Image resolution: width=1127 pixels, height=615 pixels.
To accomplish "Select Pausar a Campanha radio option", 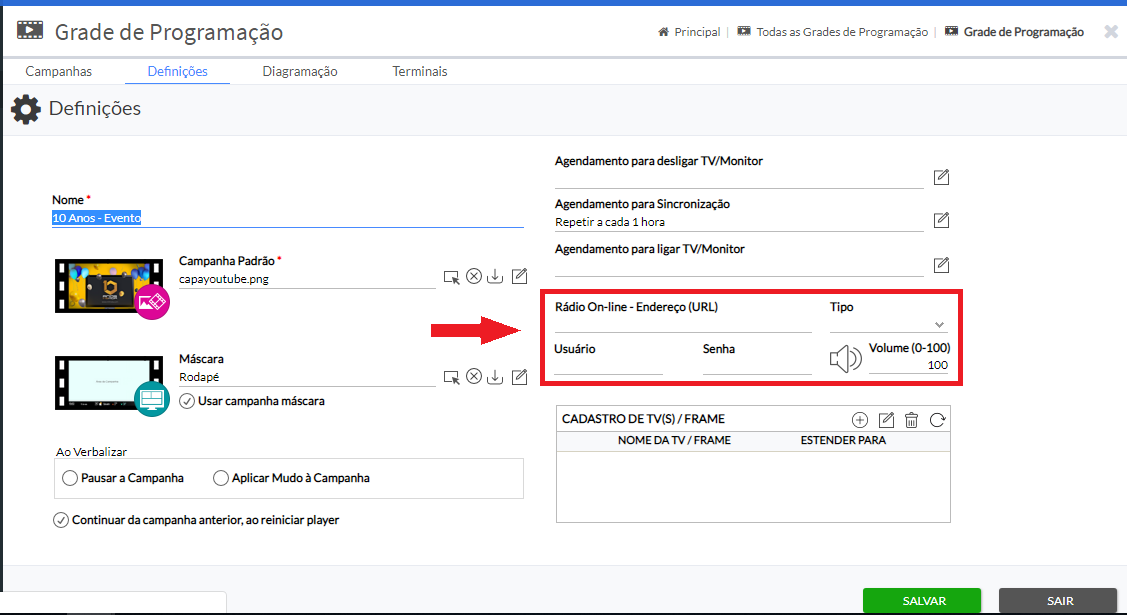I will point(70,478).
